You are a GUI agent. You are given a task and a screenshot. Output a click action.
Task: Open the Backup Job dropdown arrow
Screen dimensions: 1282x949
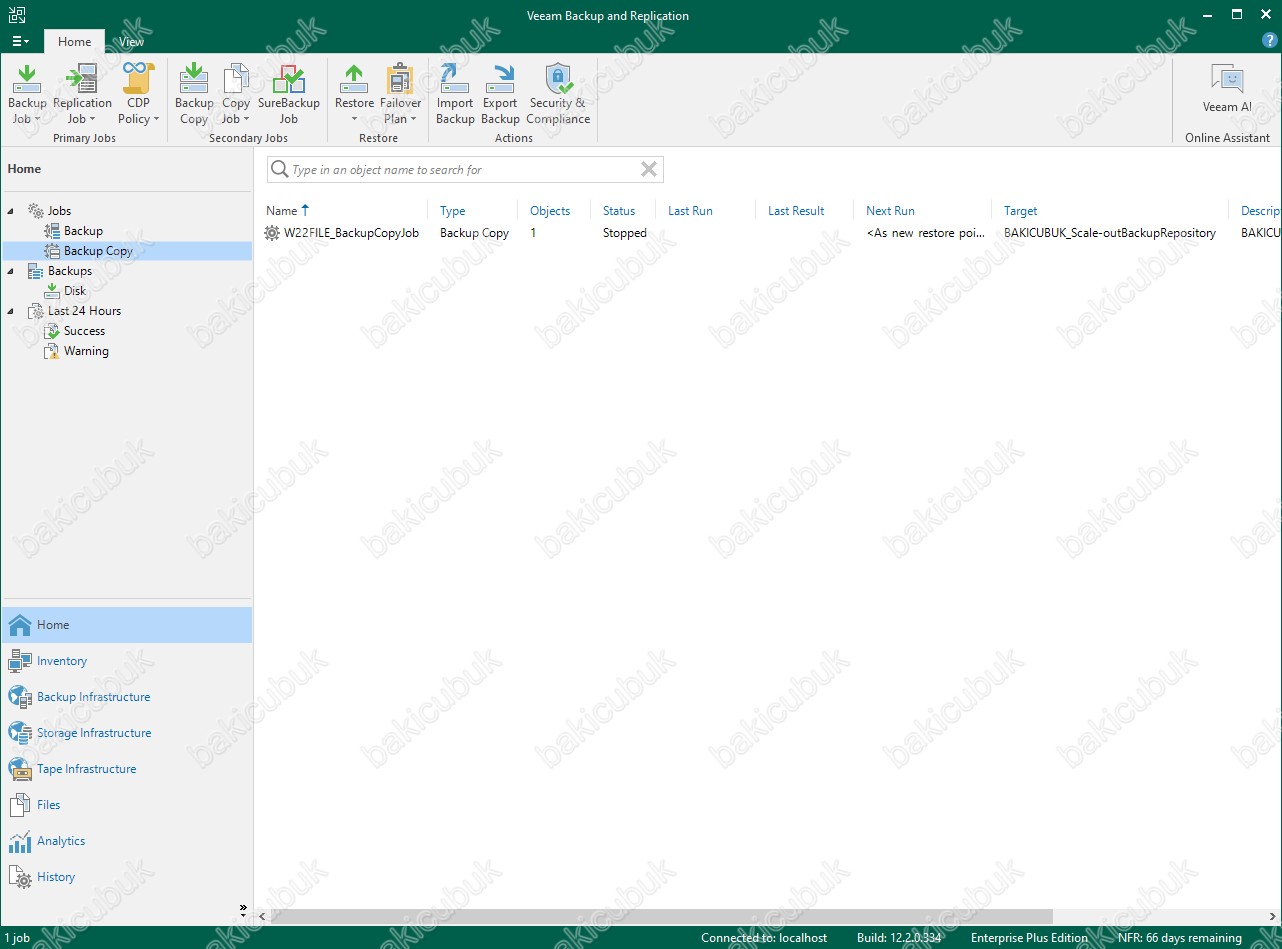[38, 119]
